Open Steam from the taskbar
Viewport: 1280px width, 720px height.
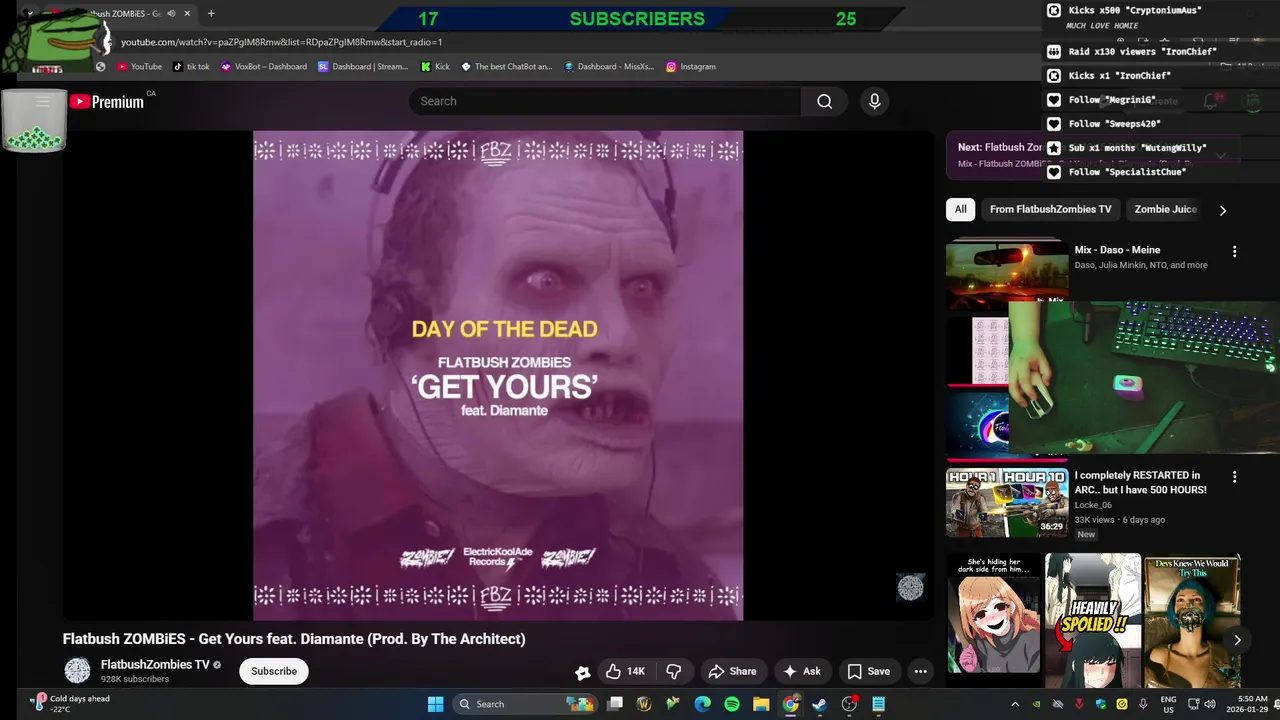click(820, 704)
